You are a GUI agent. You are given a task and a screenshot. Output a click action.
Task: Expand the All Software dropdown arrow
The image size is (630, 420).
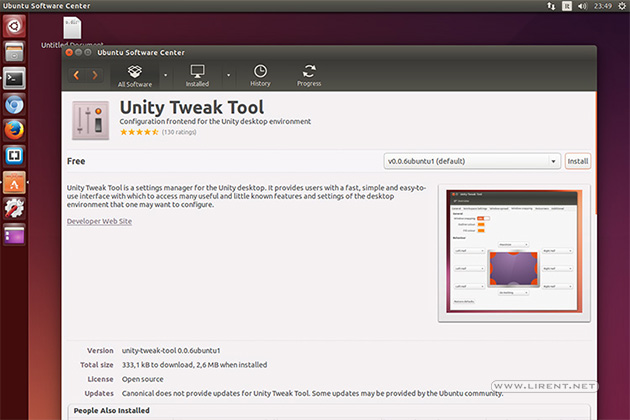click(165, 75)
